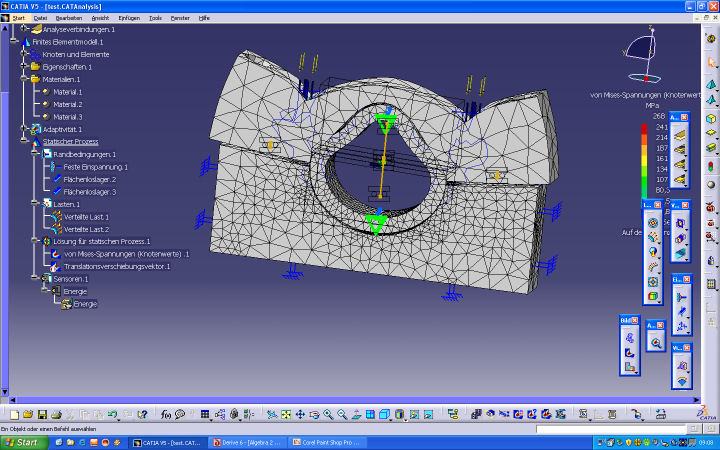720x450 pixels.
Task: Click the Normal View icon
Action: (356, 415)
